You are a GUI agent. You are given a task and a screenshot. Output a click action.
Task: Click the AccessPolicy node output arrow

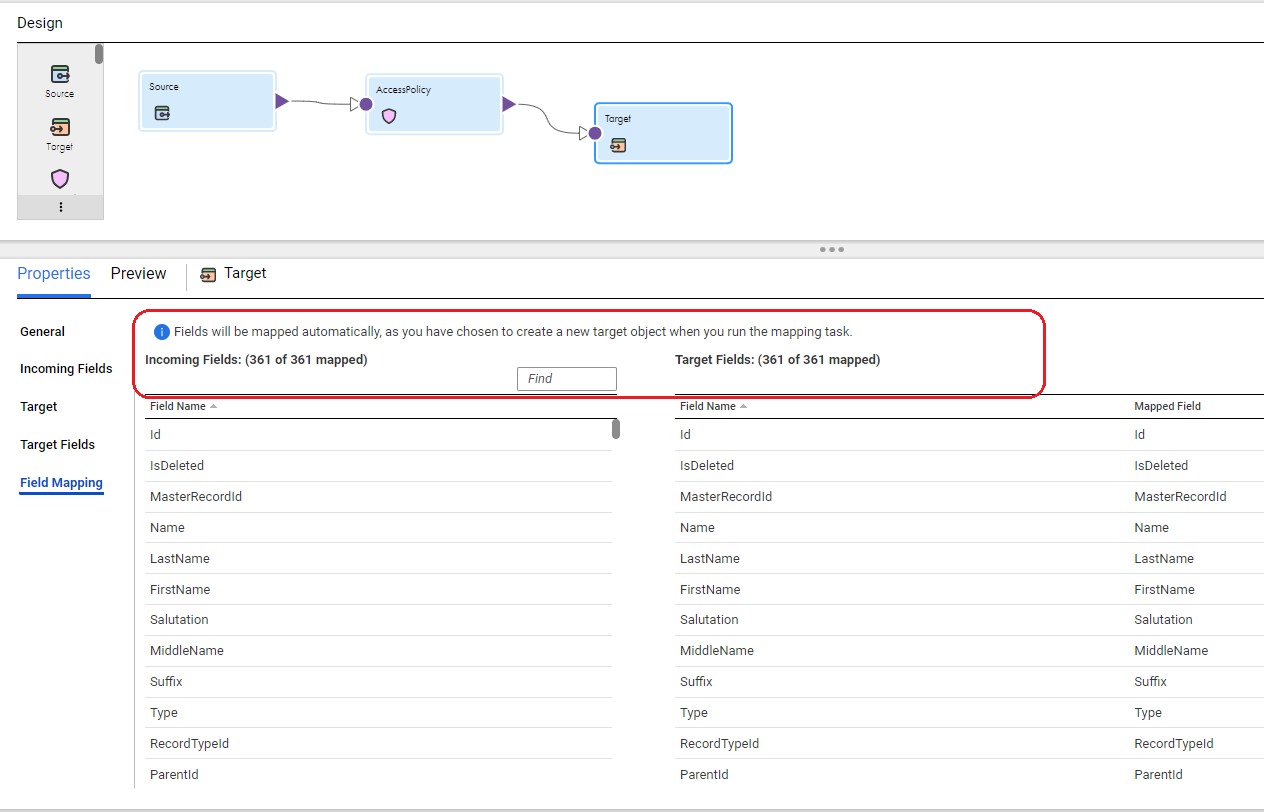coord(509,104)
